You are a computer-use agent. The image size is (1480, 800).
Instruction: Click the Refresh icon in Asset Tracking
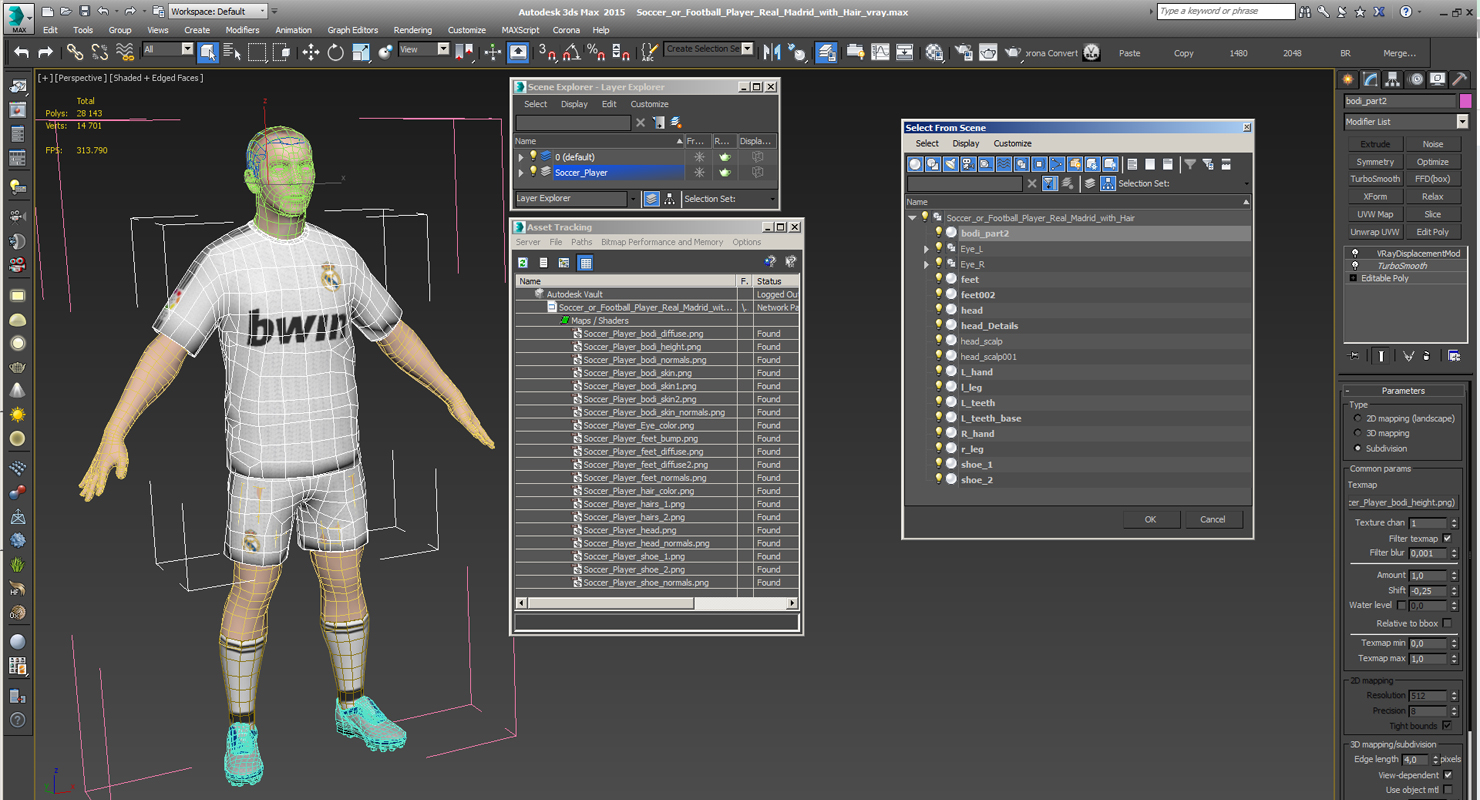coord(523,262)
